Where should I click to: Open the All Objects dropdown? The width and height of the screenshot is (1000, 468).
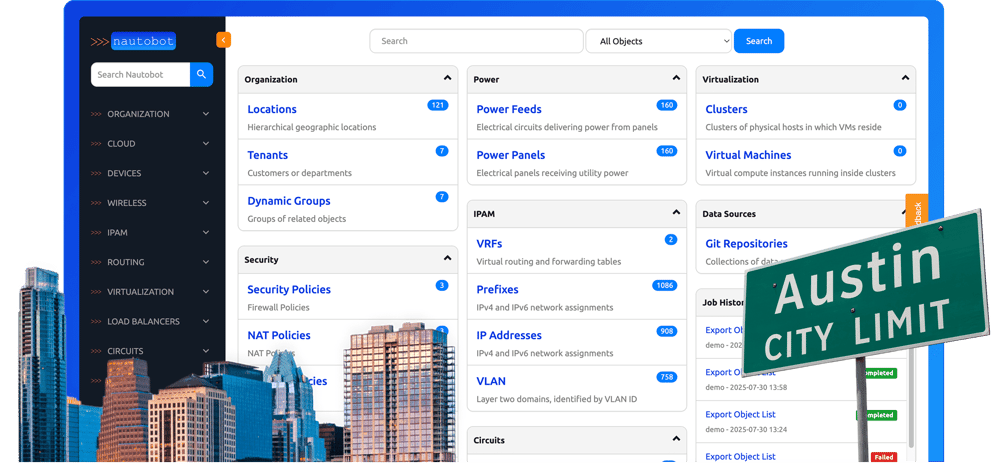(658, 41)
